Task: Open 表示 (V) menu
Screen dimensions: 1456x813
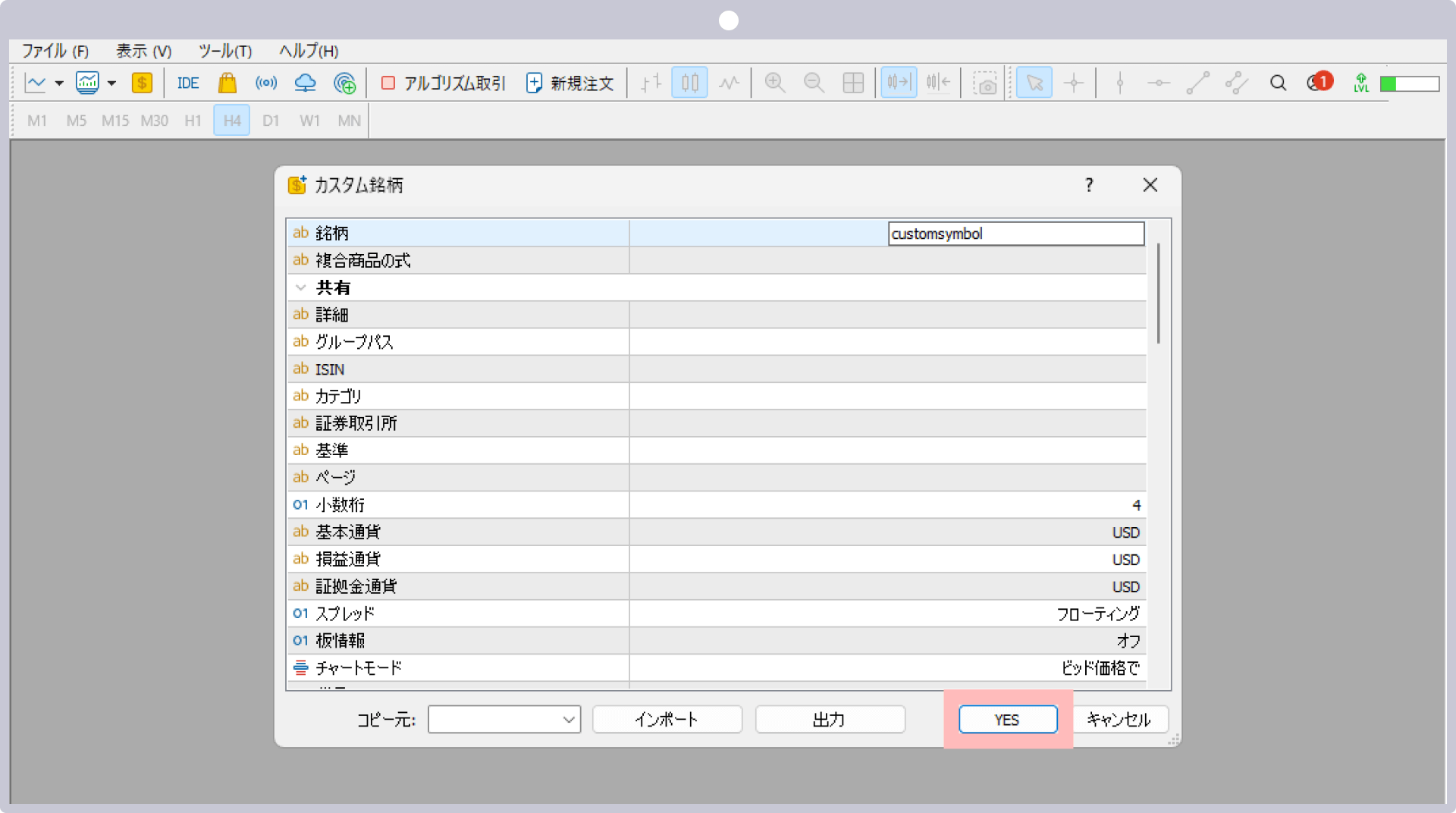Action: pyautogui.click(x=144, y=51)
